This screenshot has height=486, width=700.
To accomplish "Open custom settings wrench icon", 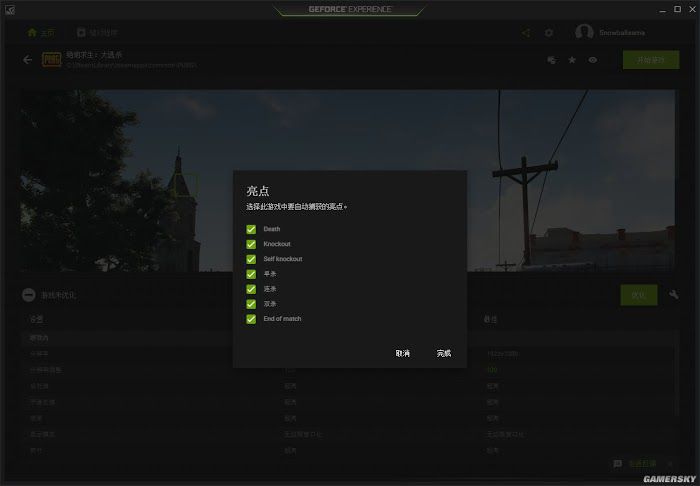I will pos(674,295).
